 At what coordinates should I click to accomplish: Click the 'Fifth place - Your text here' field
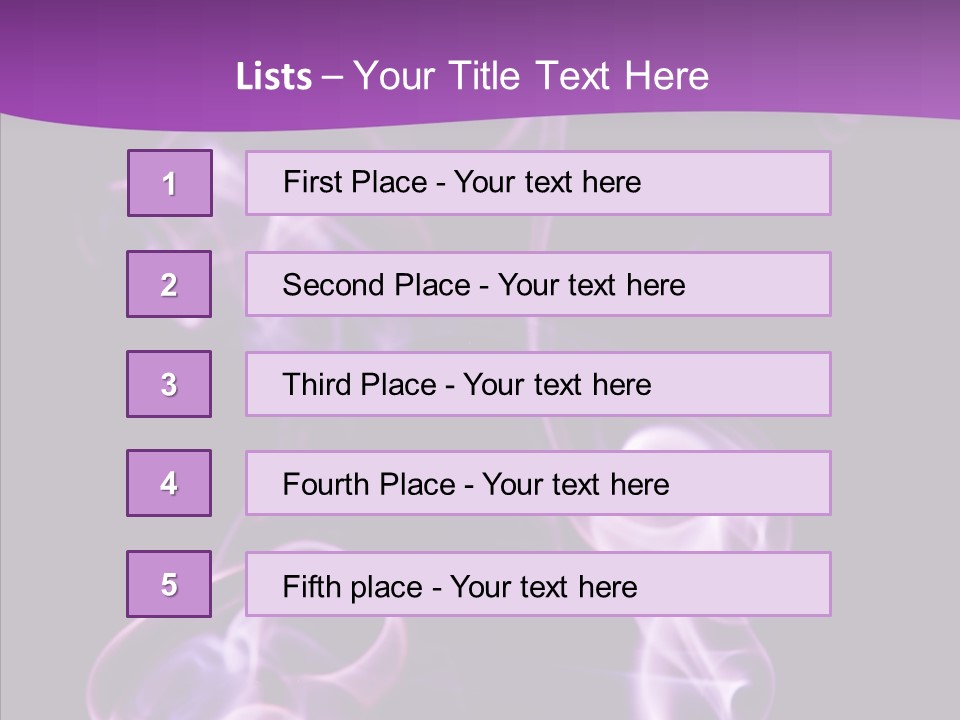pyautogui.click(x=538, y=583)
